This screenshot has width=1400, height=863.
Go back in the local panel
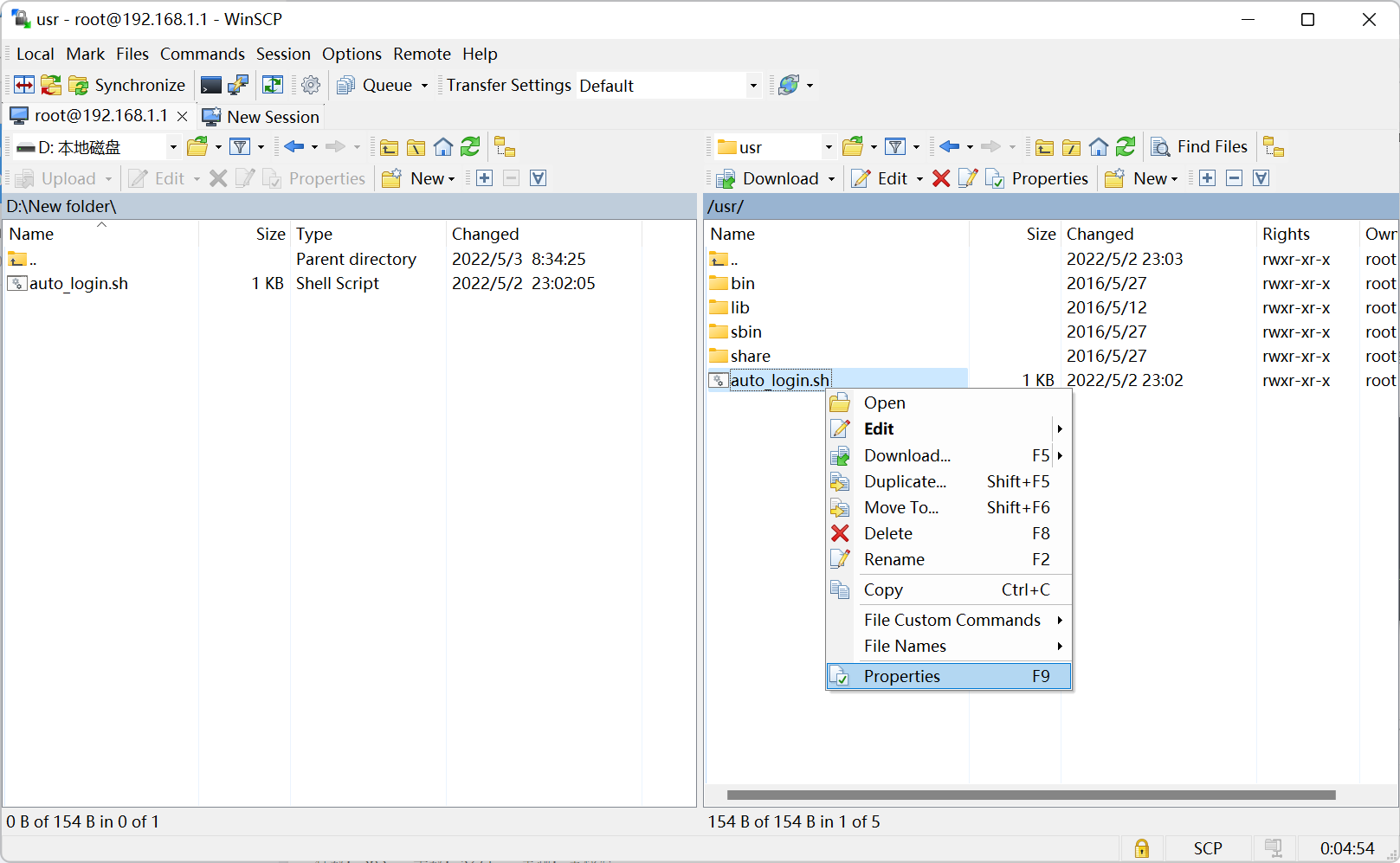294,147
